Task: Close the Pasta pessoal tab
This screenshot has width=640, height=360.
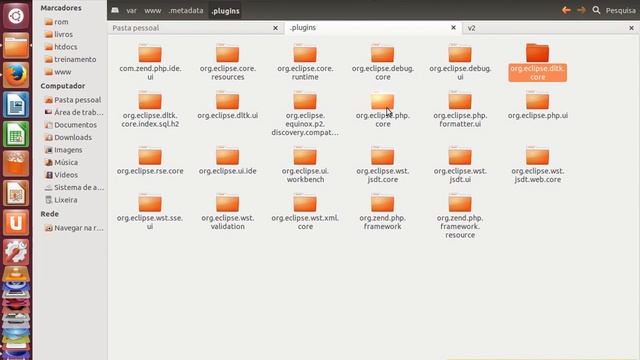Action: tap(276, 28)
